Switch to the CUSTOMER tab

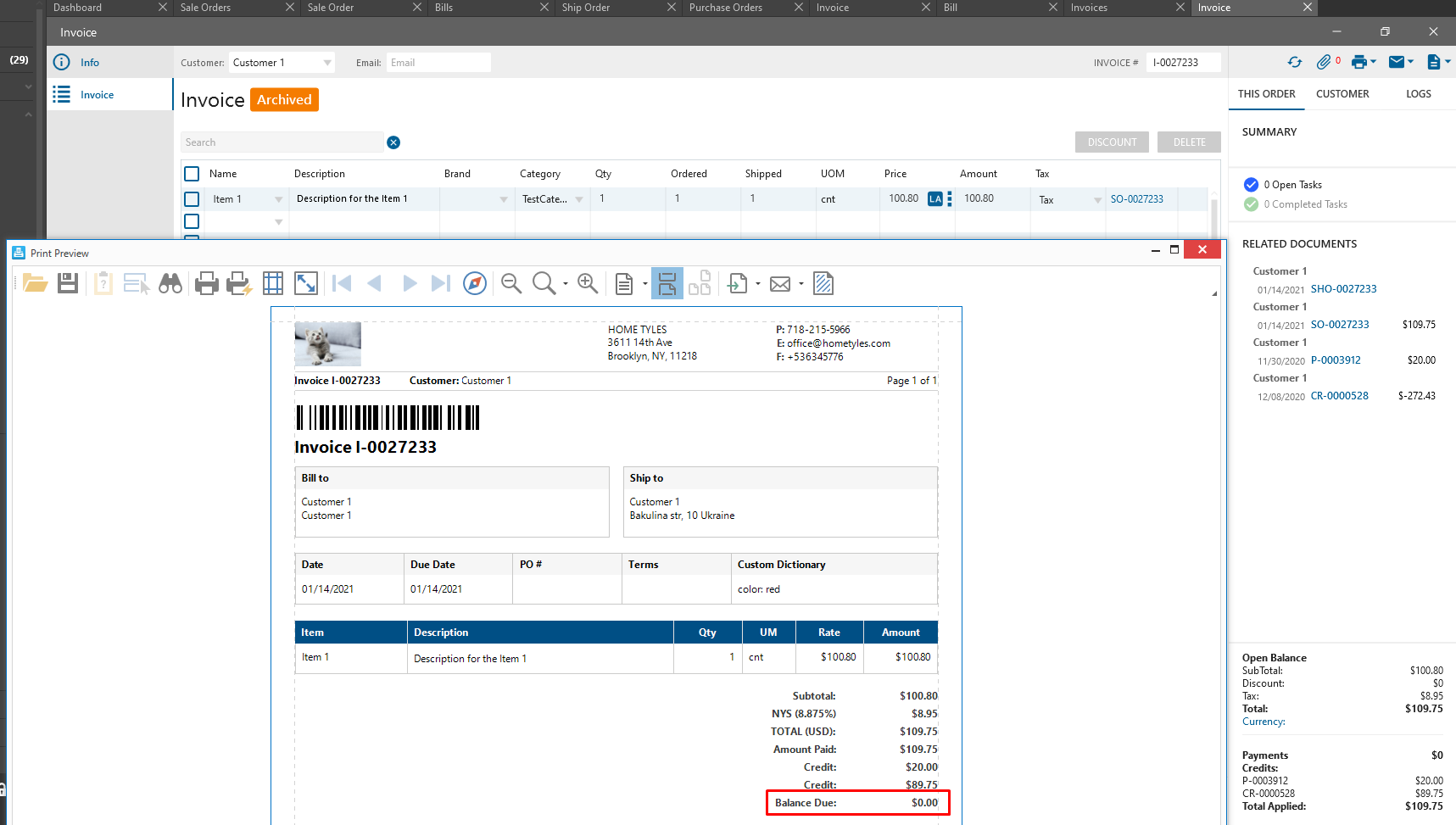(x=1342, y=94)
